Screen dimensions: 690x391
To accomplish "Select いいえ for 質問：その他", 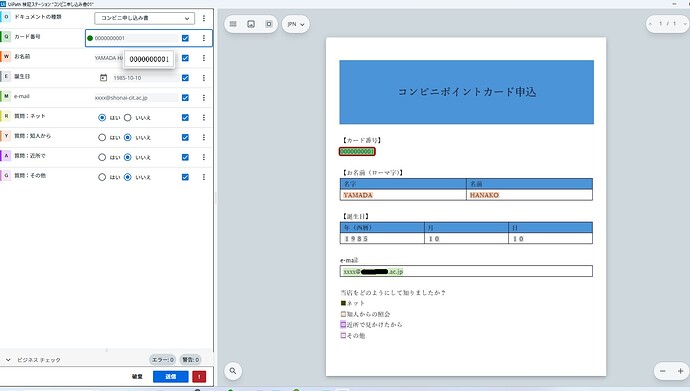I will pyautogui.click(x=128, y=177).
